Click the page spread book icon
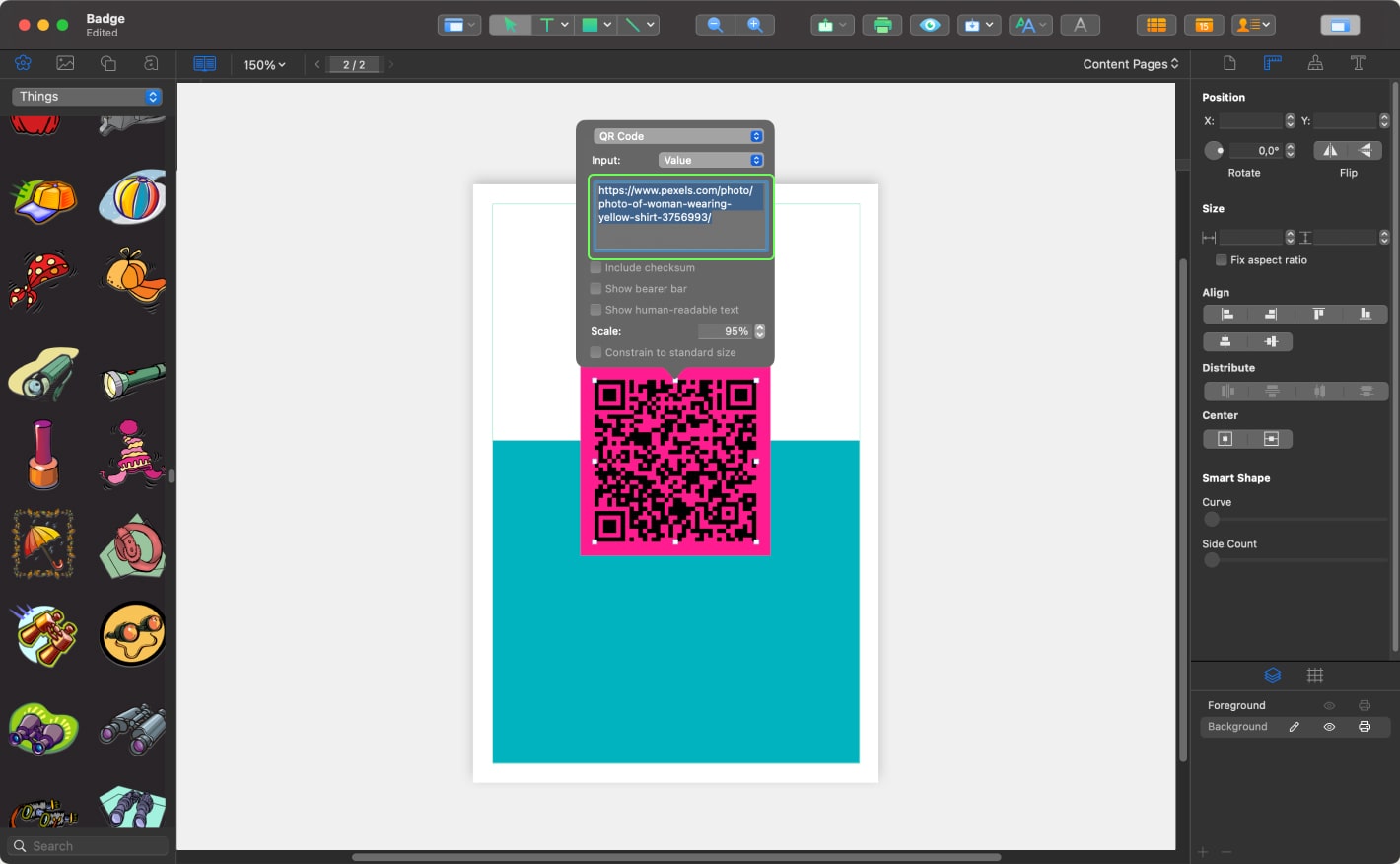The height and width of the screenshot is (864, 1400). pos(205,64)
